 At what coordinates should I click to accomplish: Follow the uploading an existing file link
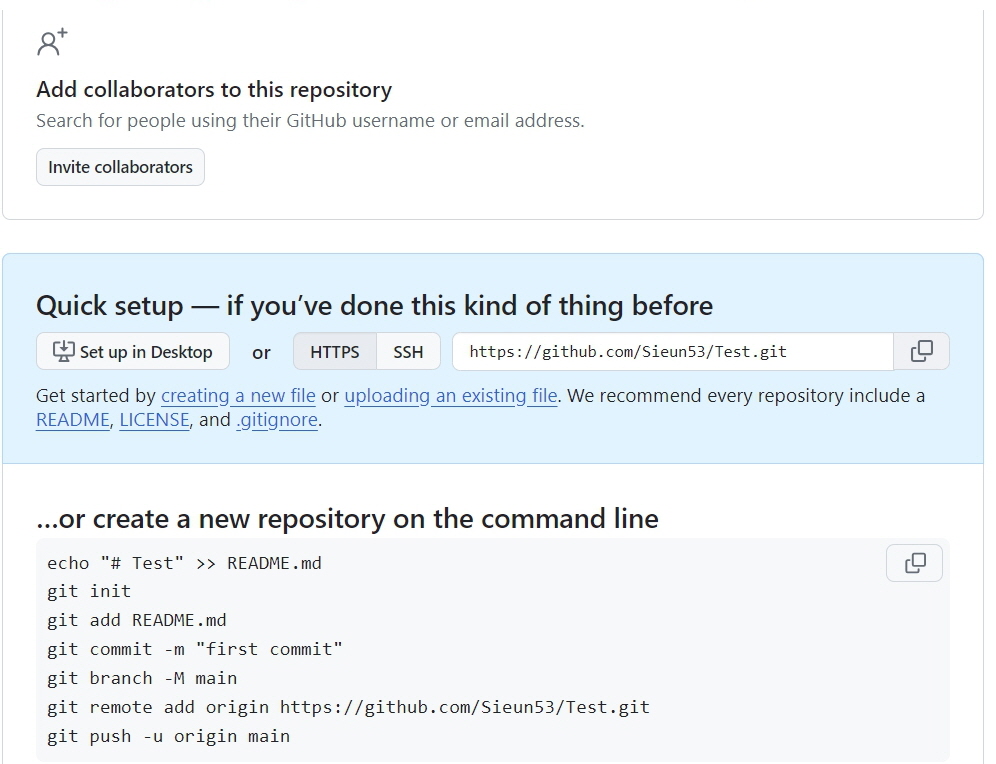click(450, 396)
